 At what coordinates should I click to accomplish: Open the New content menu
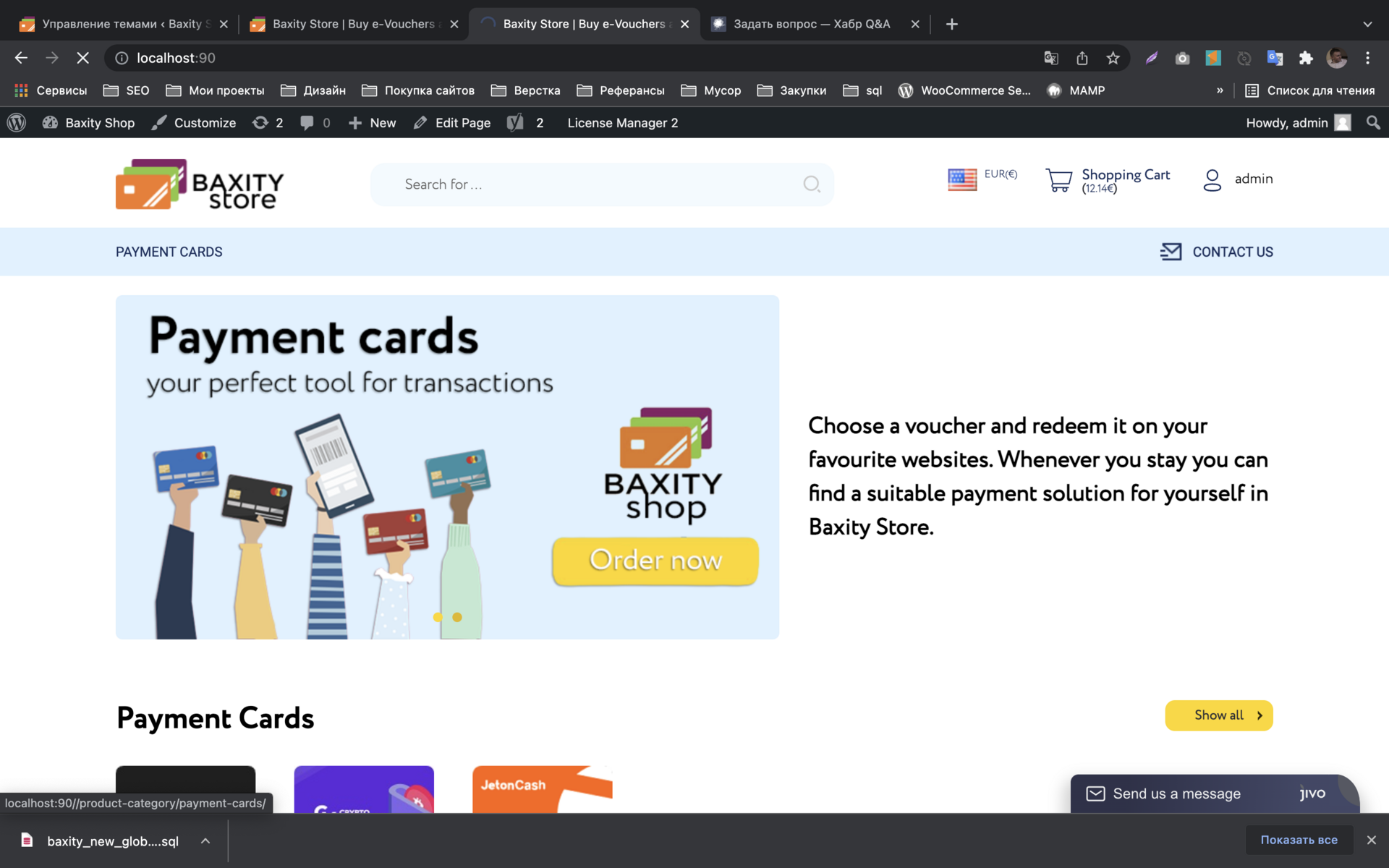[x=372, y=123]
